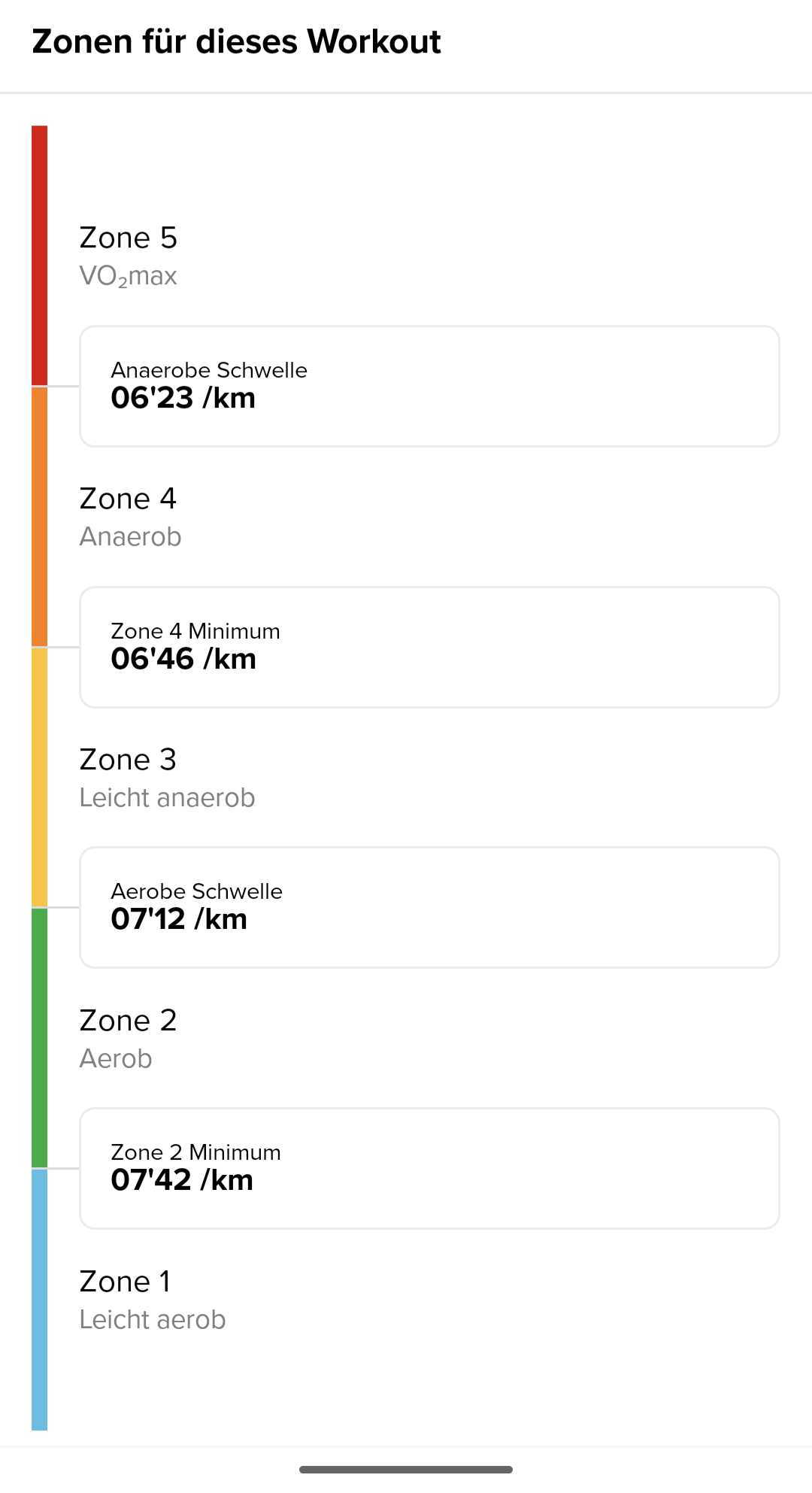Select the Aerobe Schwelle 07'12 /km card
The image size is (812, 1493).
point(429,908)
